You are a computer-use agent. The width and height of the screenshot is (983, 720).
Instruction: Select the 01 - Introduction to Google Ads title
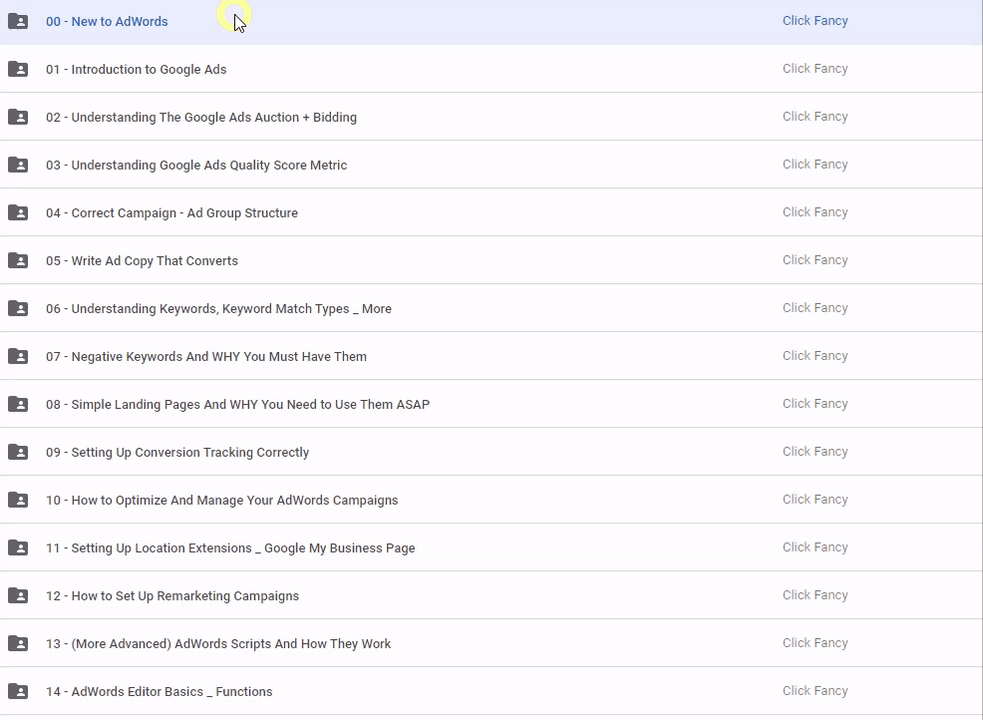tap(136, 69)
